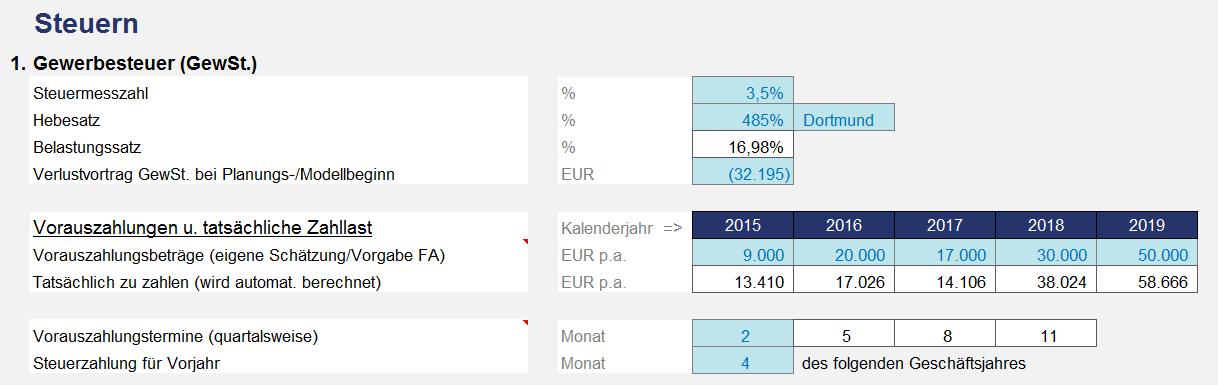Select the 2018 actual payment 38.024

(x=1046, y=281)
